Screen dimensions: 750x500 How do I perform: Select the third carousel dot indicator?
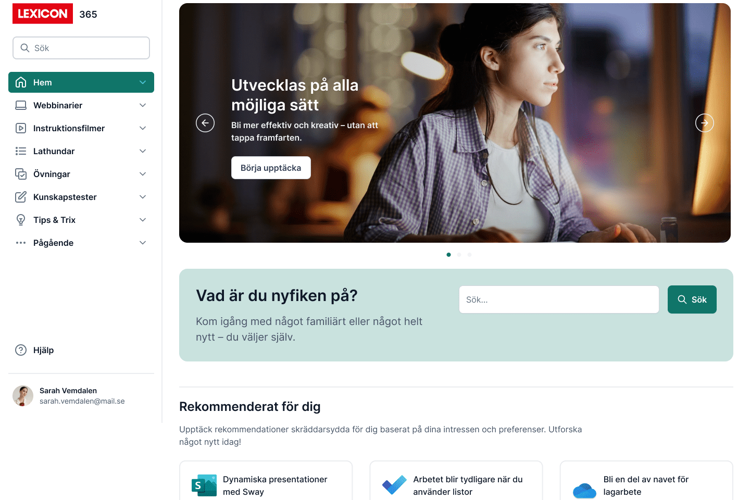pyautogui.click(x=470, y=255)
